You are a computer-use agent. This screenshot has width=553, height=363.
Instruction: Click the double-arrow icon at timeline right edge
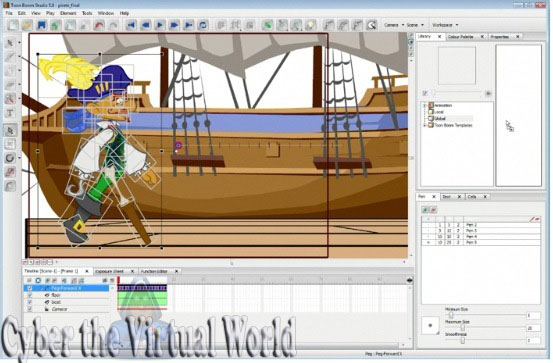(x=409, y=280)
